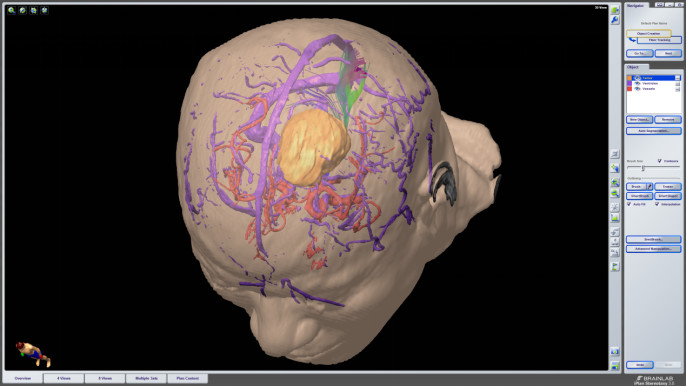Open properties button for Vessels object
687x387 pixels.
pyautogui.click(x=678, y=89)
